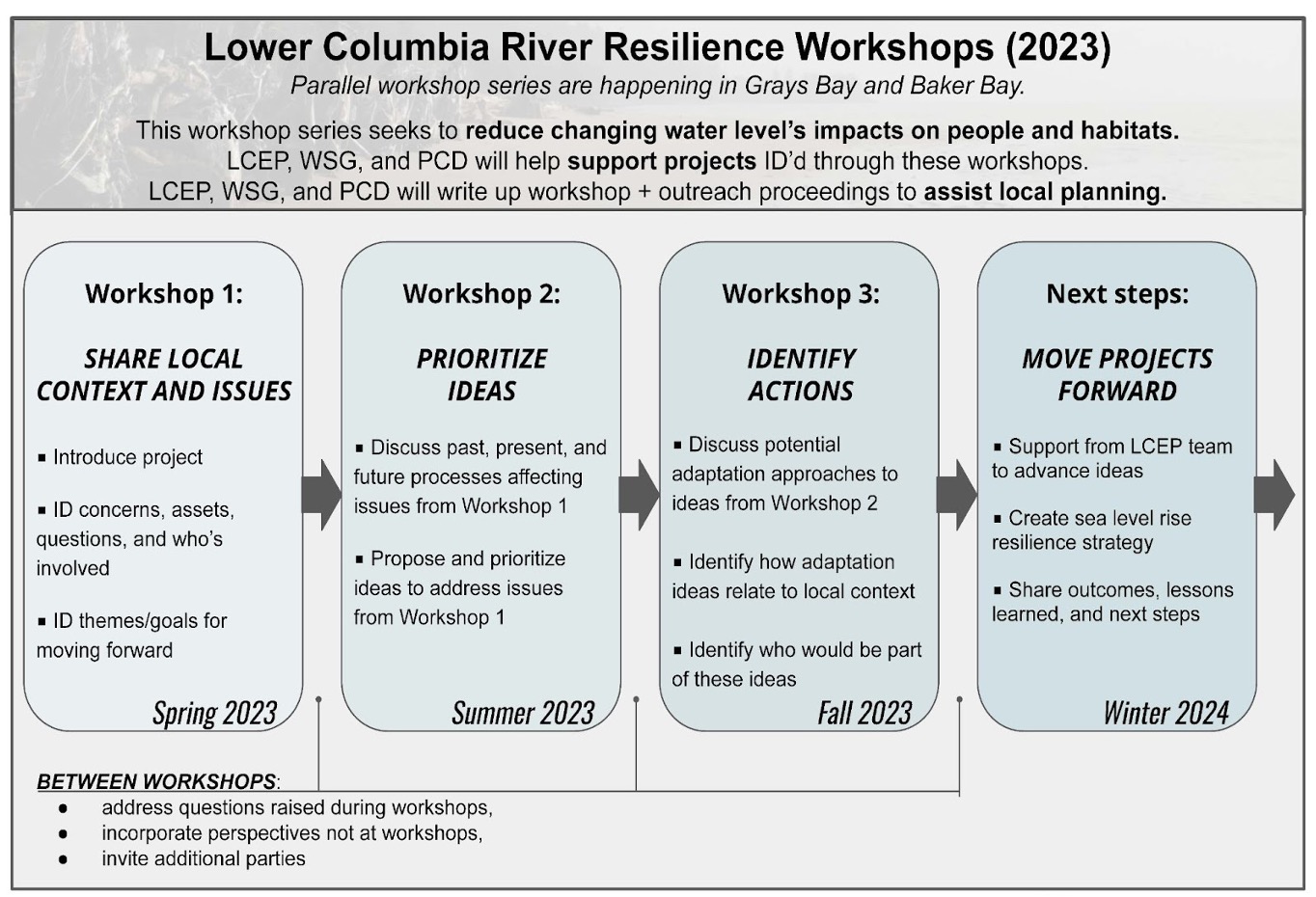Click 'Propose and prioritize ideas' bullet
1316x897 pixels.
point(459,587)
